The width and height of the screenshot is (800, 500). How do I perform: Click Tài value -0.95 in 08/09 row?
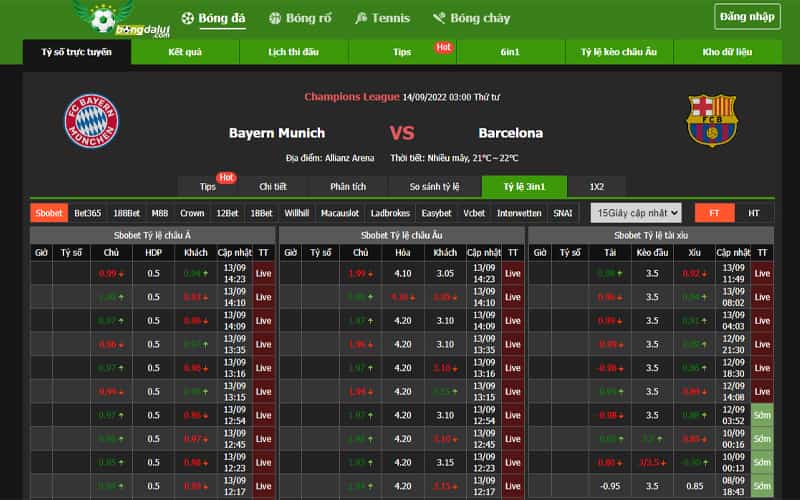pyautogui.click(x=610, y=486)
